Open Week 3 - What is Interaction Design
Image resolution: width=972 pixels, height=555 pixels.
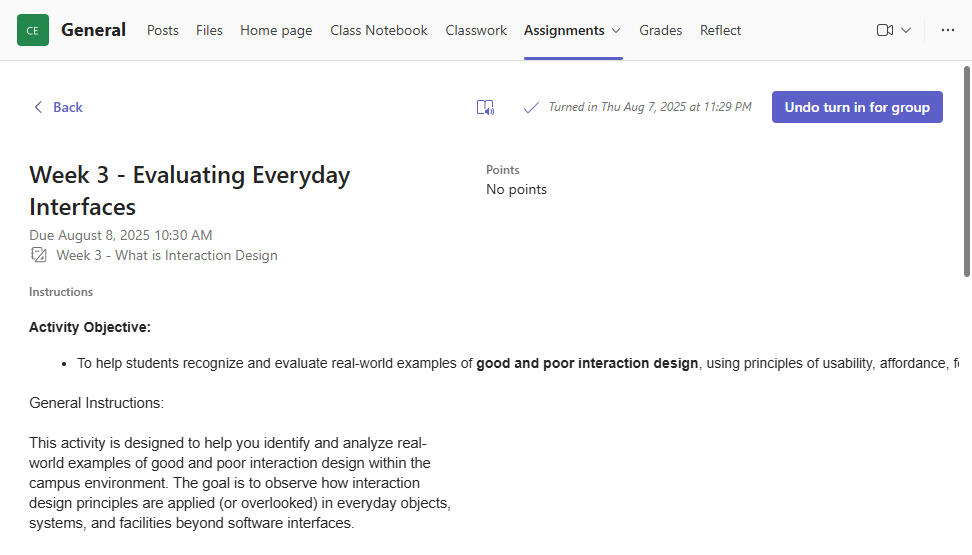pos(167,255)
